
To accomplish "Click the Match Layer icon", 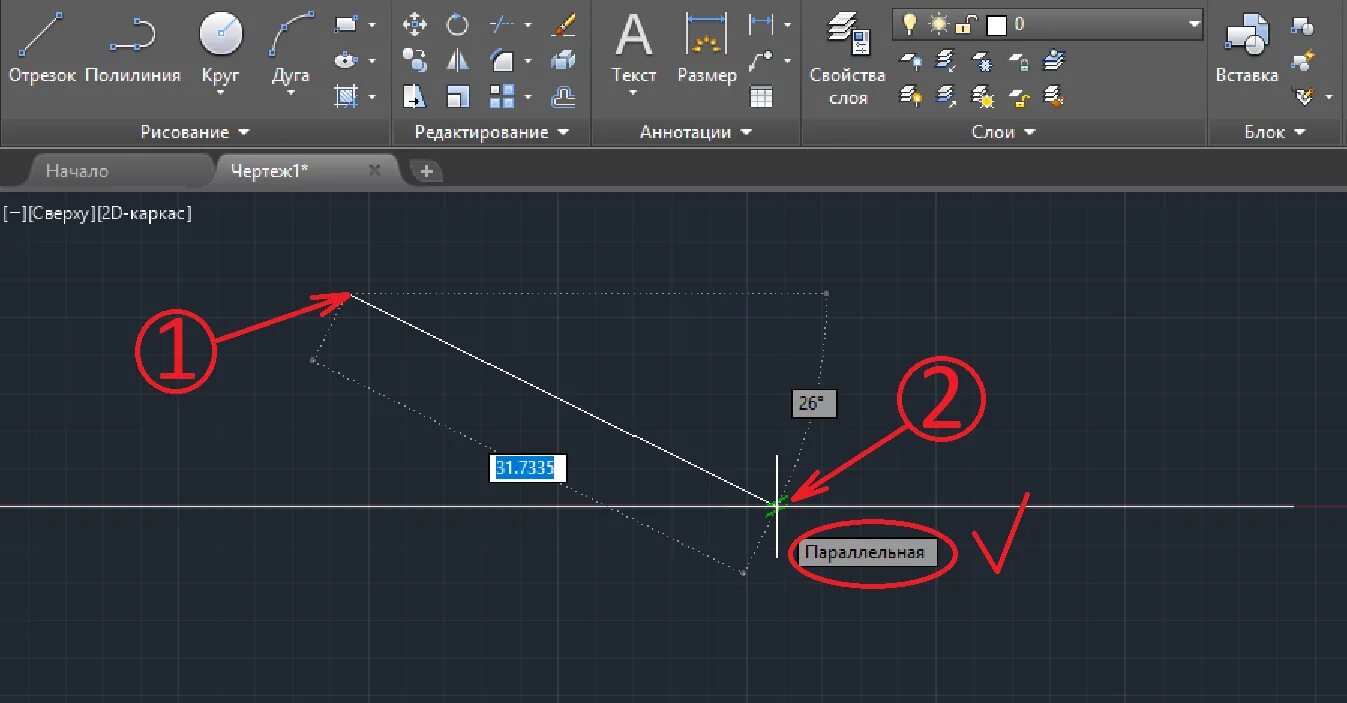I will point(1055,96).
